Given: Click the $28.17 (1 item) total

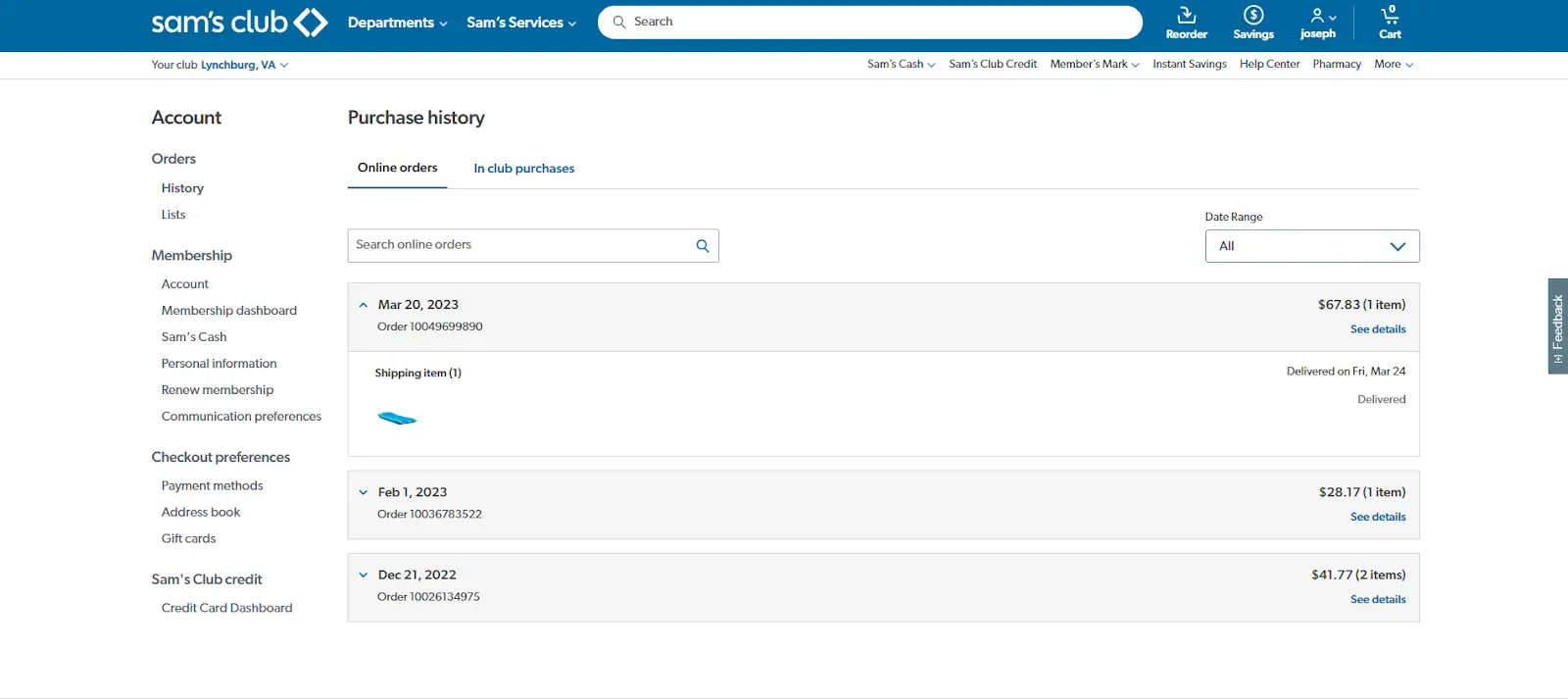Looking at the screenshot, I should click(x=1362, y=492).
